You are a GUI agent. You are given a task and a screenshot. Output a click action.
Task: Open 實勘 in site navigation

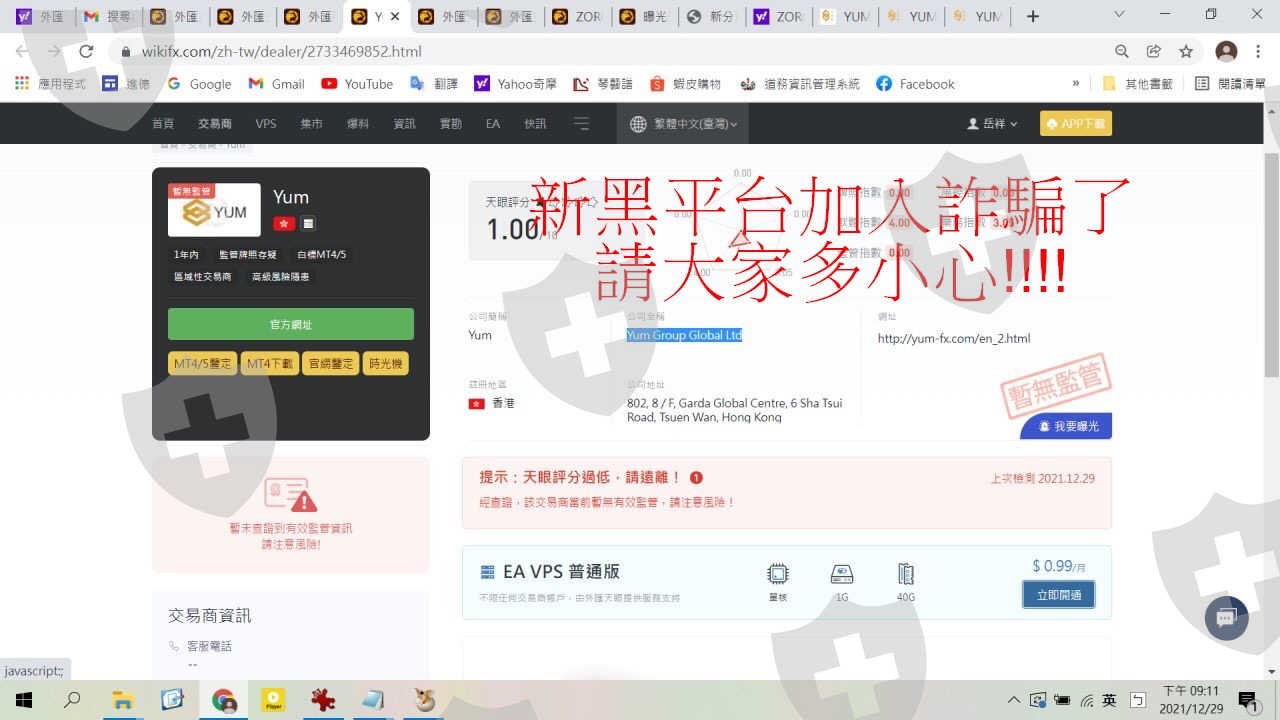[451, 124]
